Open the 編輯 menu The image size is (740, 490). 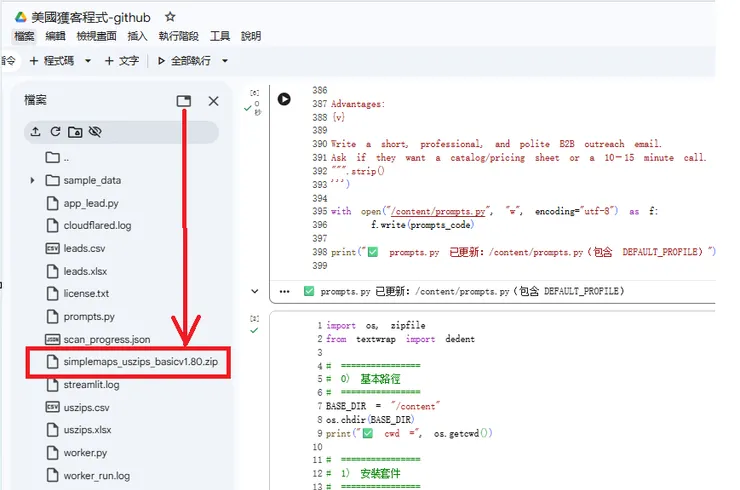[55, 36]
